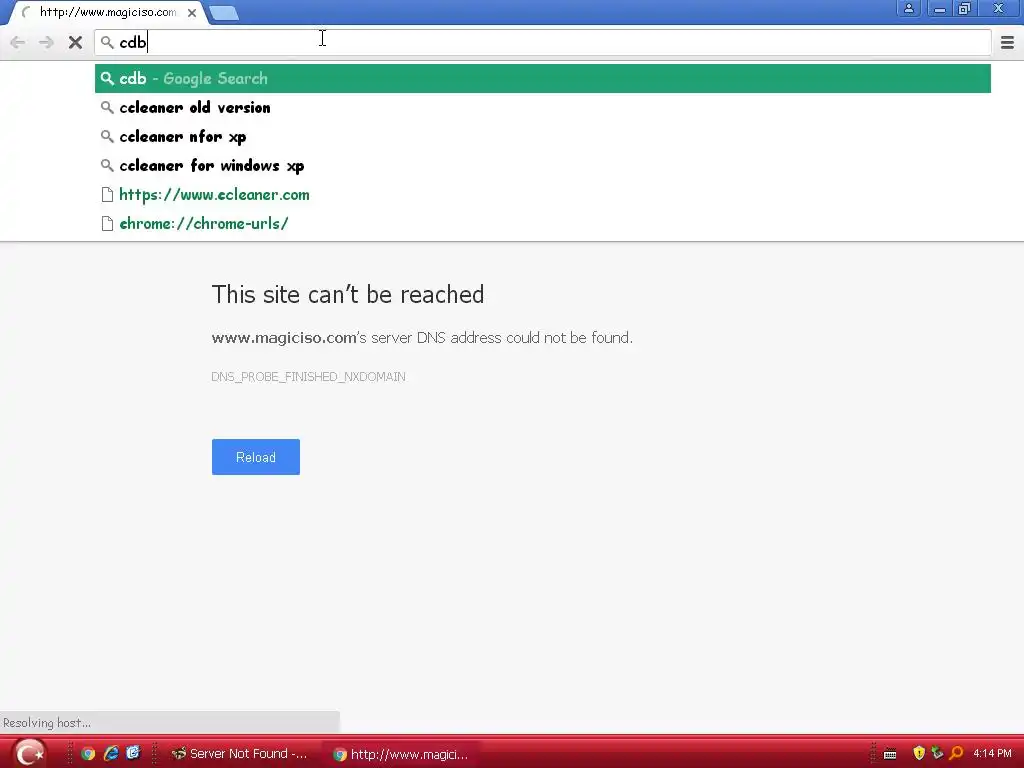Click the Reload button
1024x768 pixels.
[256, 457]
